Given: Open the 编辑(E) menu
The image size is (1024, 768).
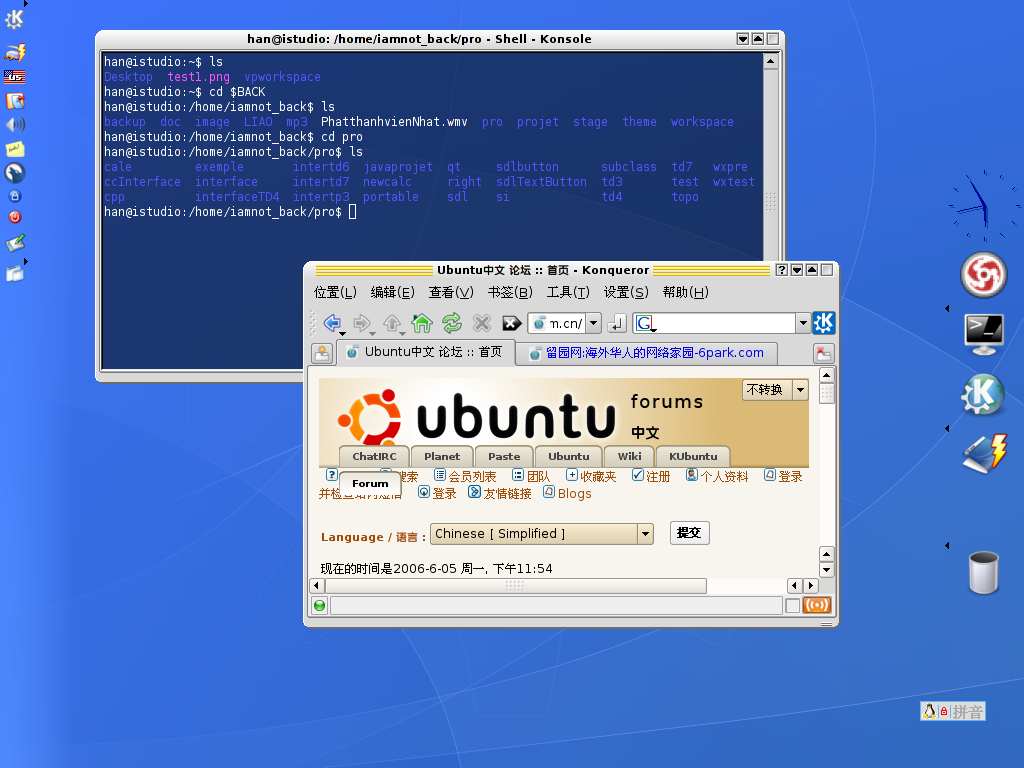Looking at the screenshot, I should pyautogui.click(x=392, y=292).
